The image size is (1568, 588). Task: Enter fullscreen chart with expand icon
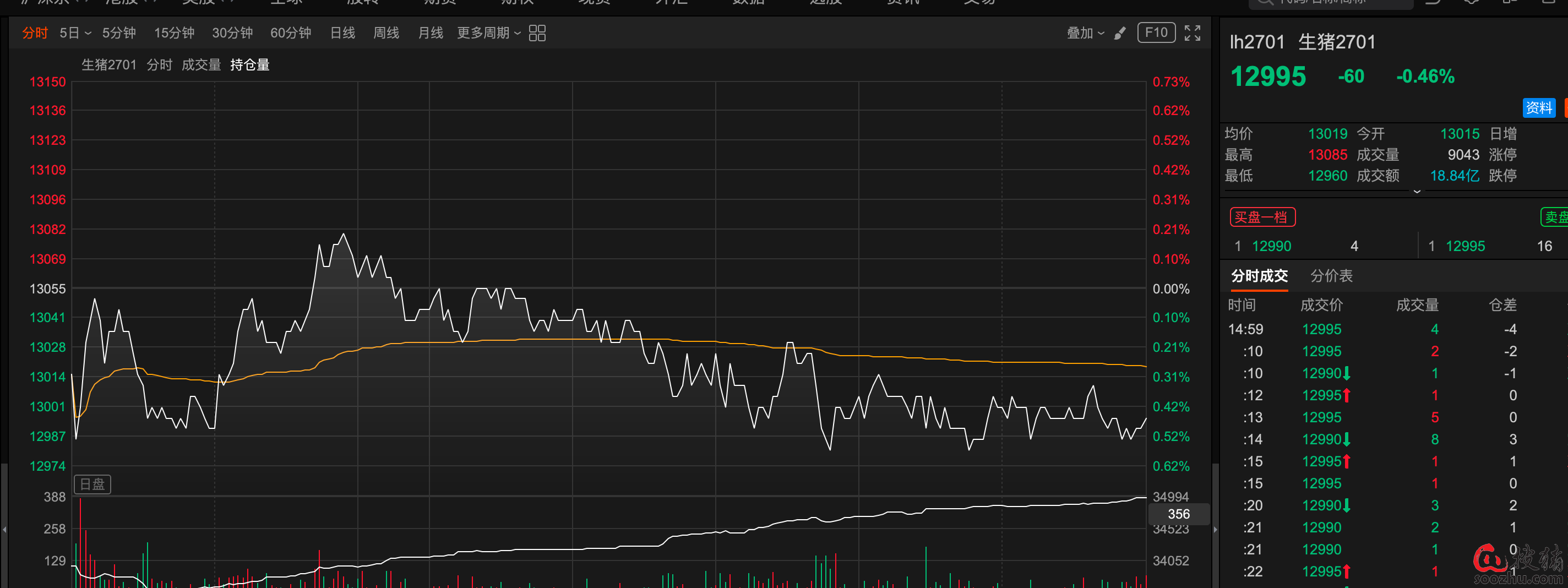click(1192, 33)
